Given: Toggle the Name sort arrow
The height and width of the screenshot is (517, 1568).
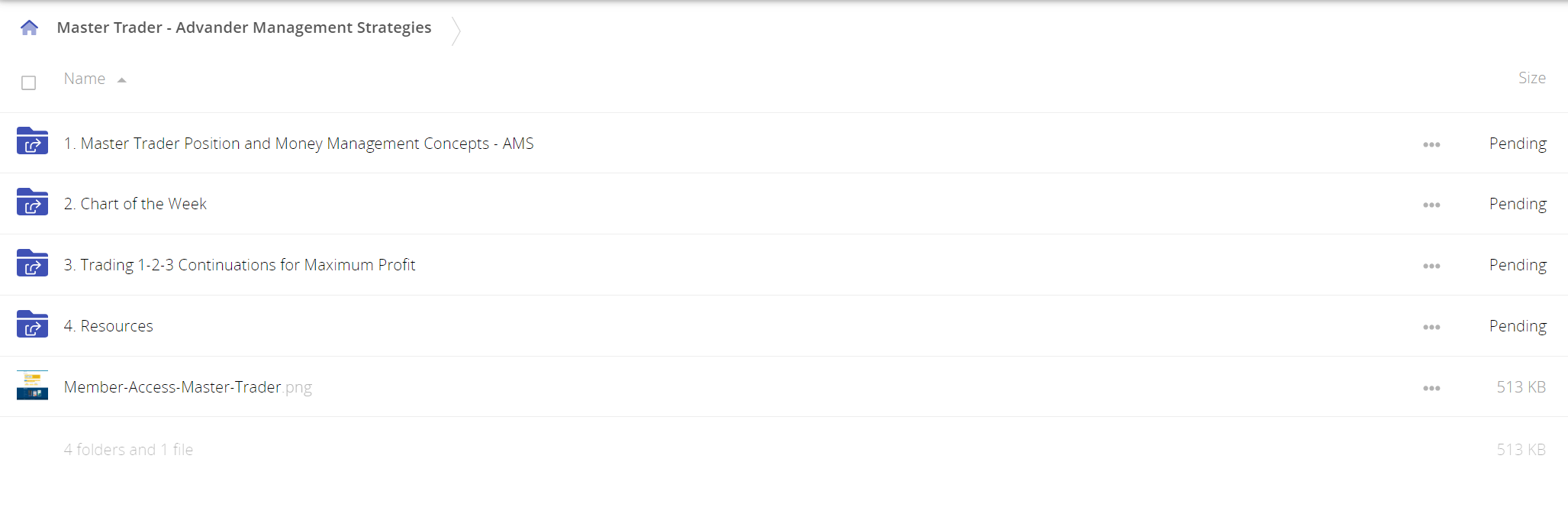Looking at the screenshot, I should coord(121,80).
